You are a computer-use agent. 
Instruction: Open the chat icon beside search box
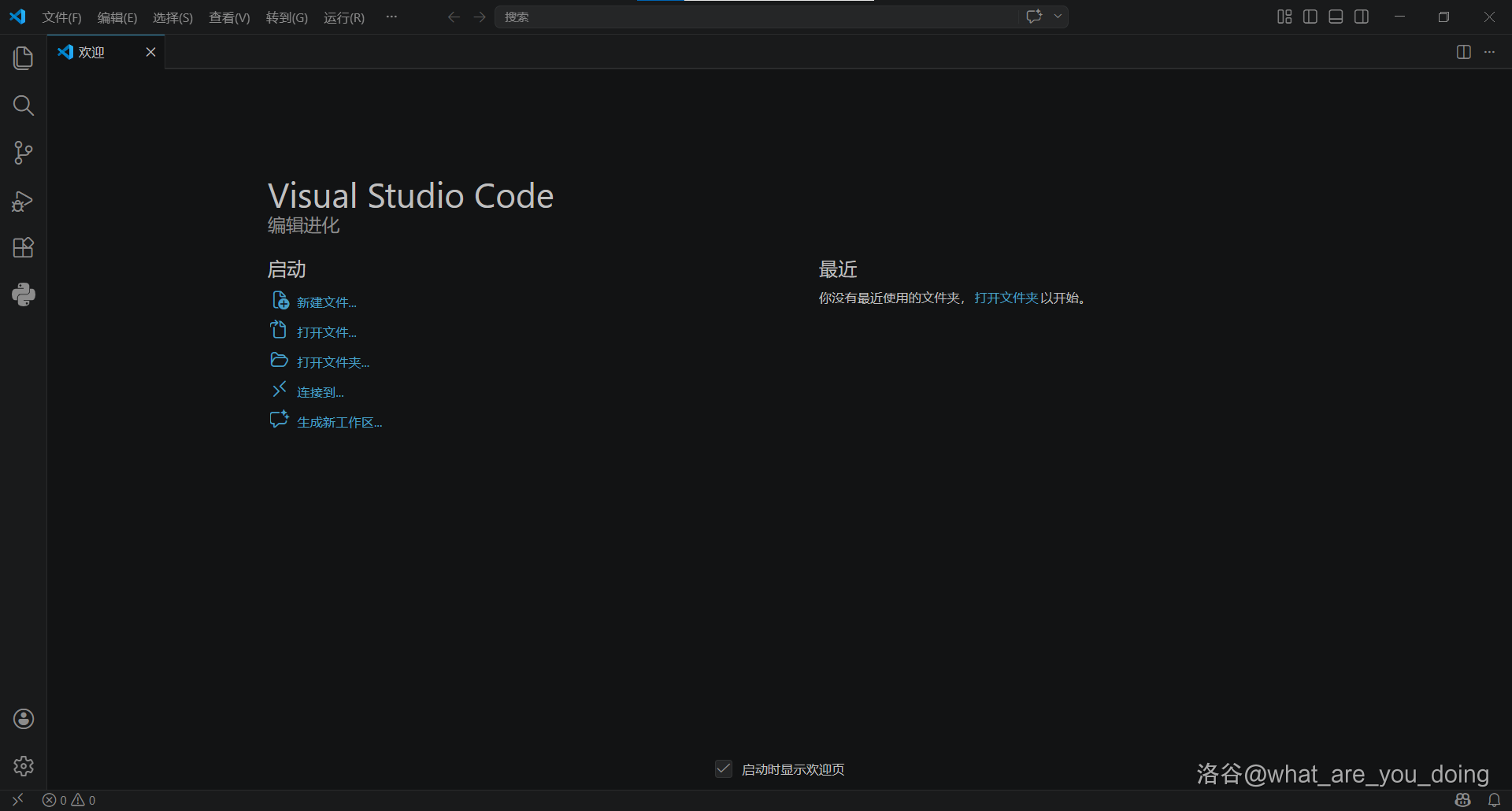point(1034,17)
